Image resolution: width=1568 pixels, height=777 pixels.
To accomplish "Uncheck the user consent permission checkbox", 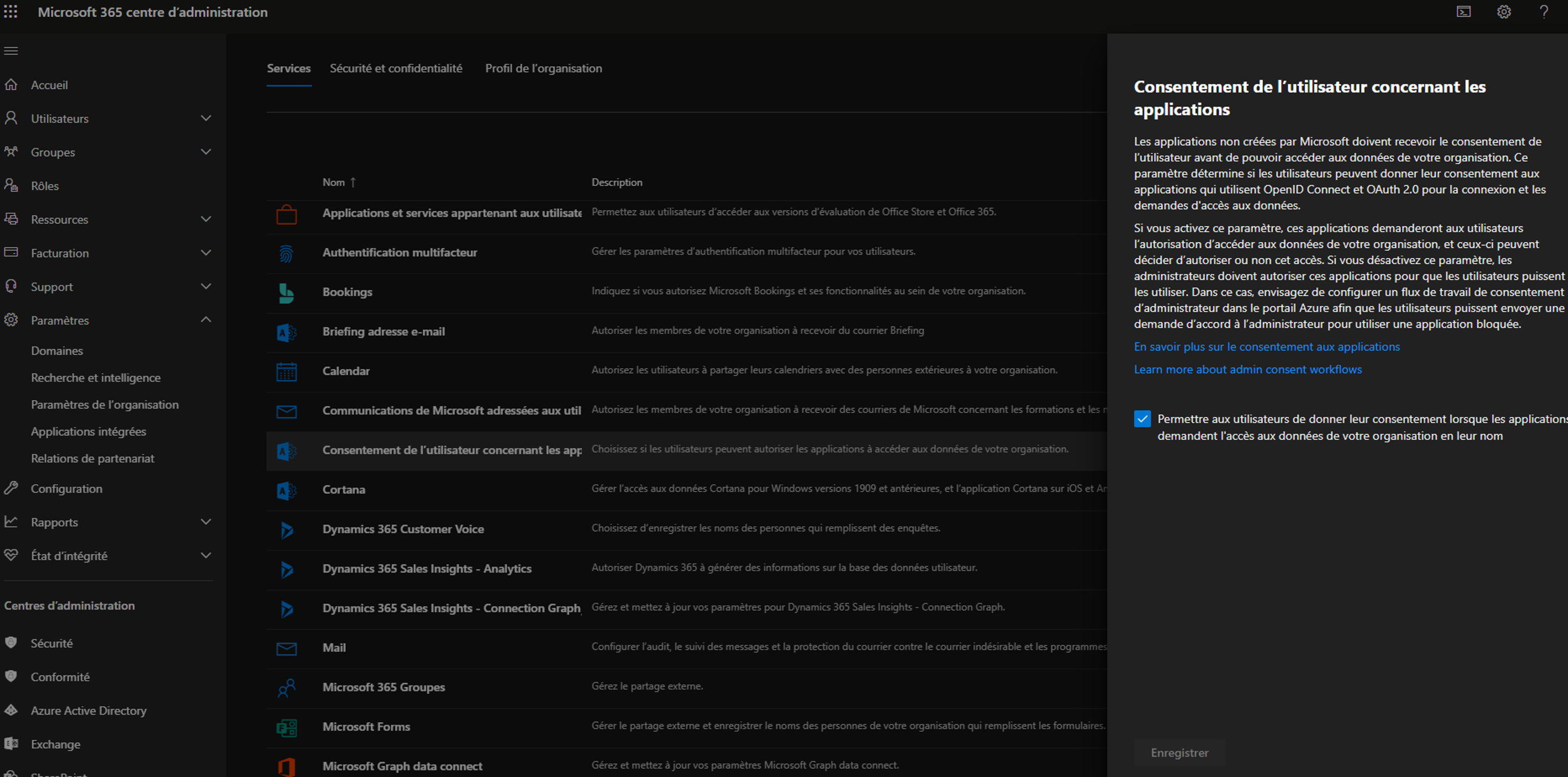I will [x=1142, y=419].
